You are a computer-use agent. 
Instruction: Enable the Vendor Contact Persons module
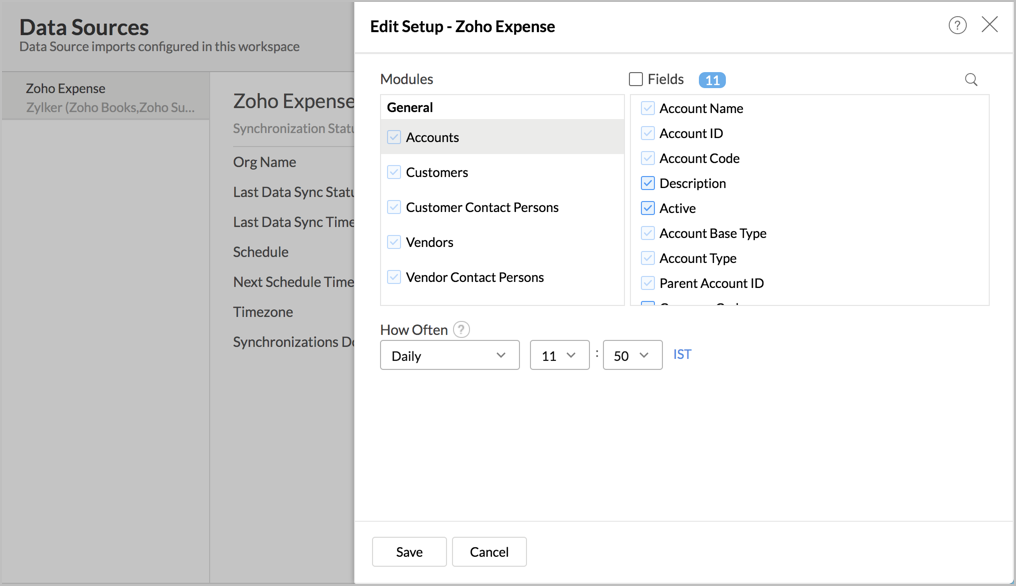[393, 277]
